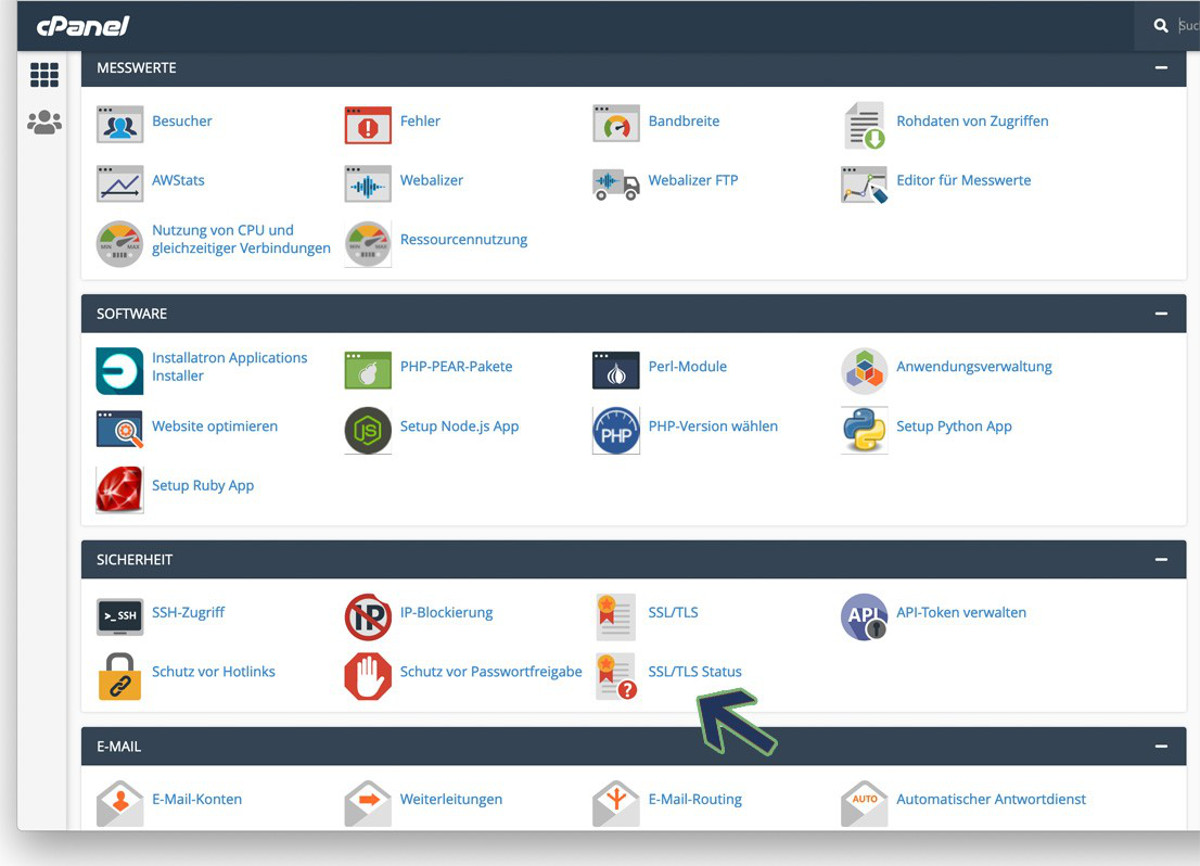Follow the Anwendungsverwaltung link
The image size is (1200, 866).
pyautogui.click(x=974, y=367)
